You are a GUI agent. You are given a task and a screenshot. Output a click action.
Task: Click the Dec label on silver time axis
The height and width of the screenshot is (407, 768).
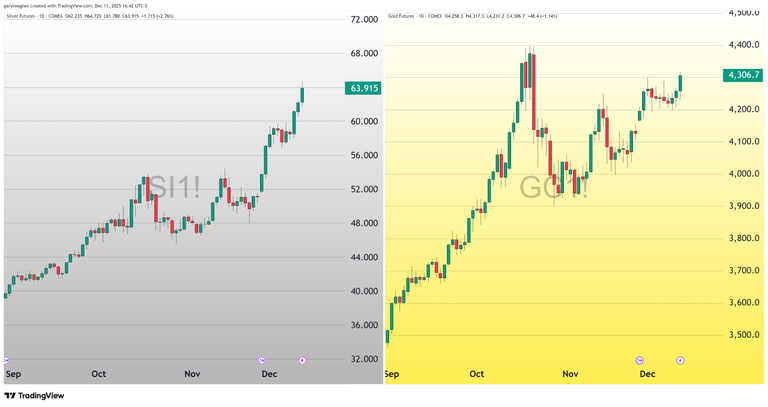coord(270,373)
